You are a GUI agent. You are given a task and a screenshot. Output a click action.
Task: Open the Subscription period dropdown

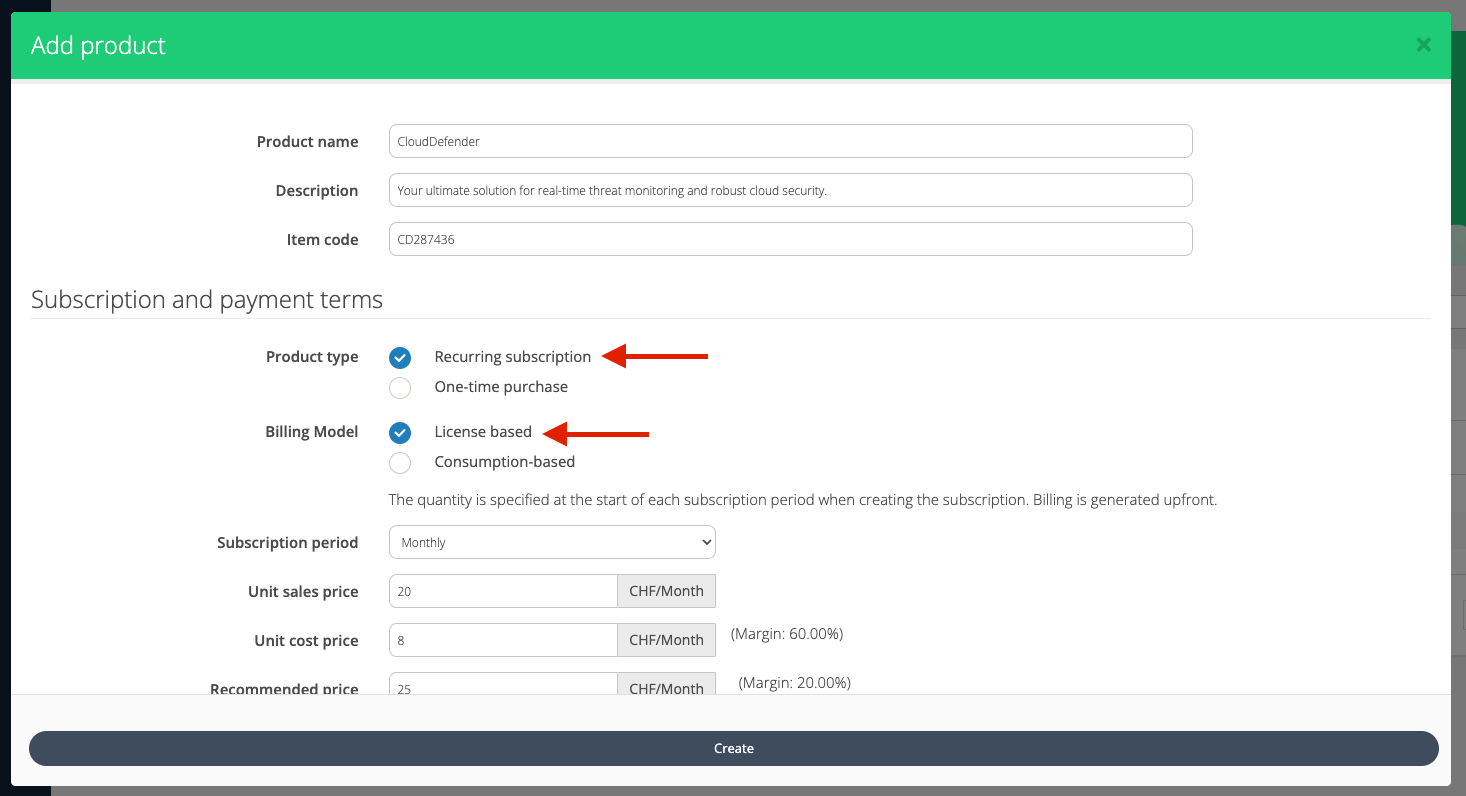click(552, 542)
